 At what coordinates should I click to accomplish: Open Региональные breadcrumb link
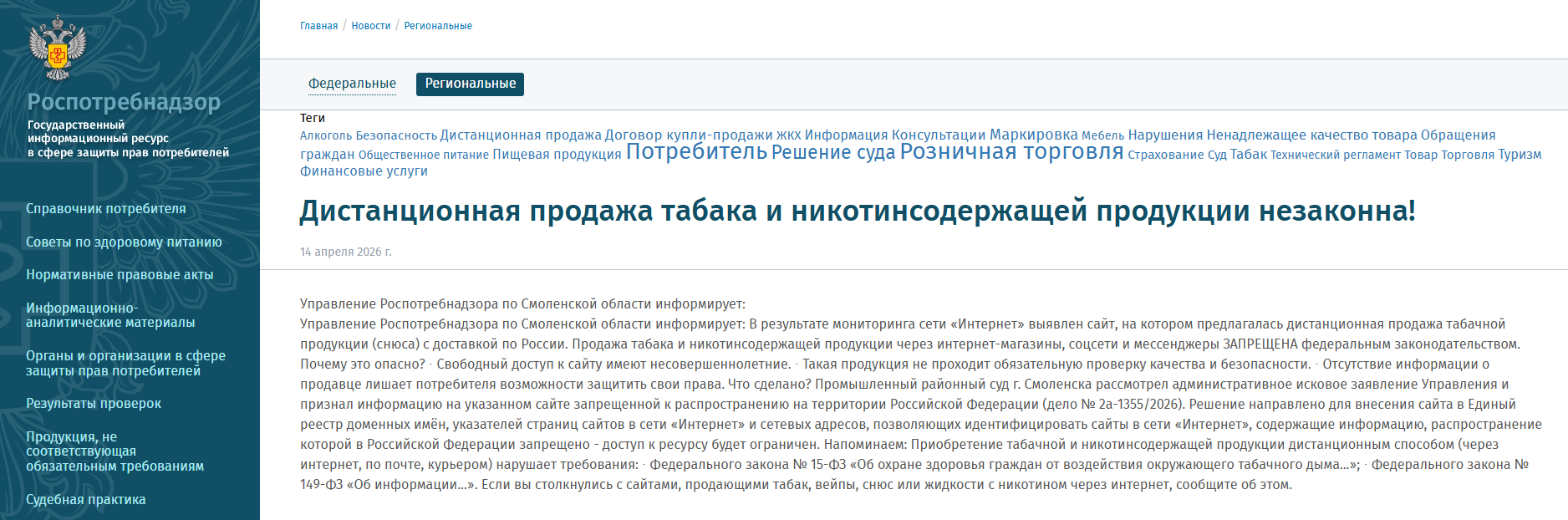(x=438, y=26)
